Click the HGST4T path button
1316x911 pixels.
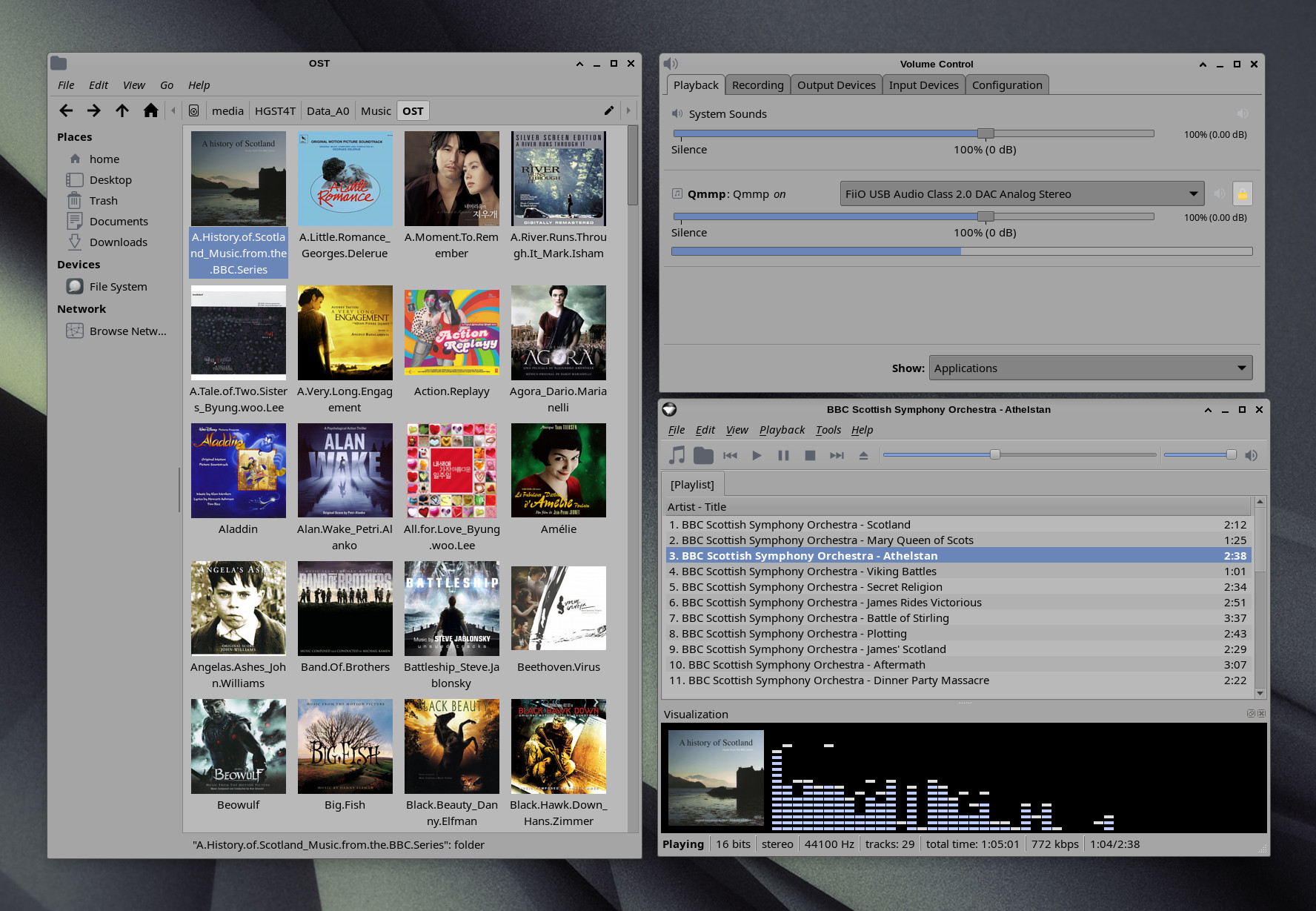click(x=275, y=111)
